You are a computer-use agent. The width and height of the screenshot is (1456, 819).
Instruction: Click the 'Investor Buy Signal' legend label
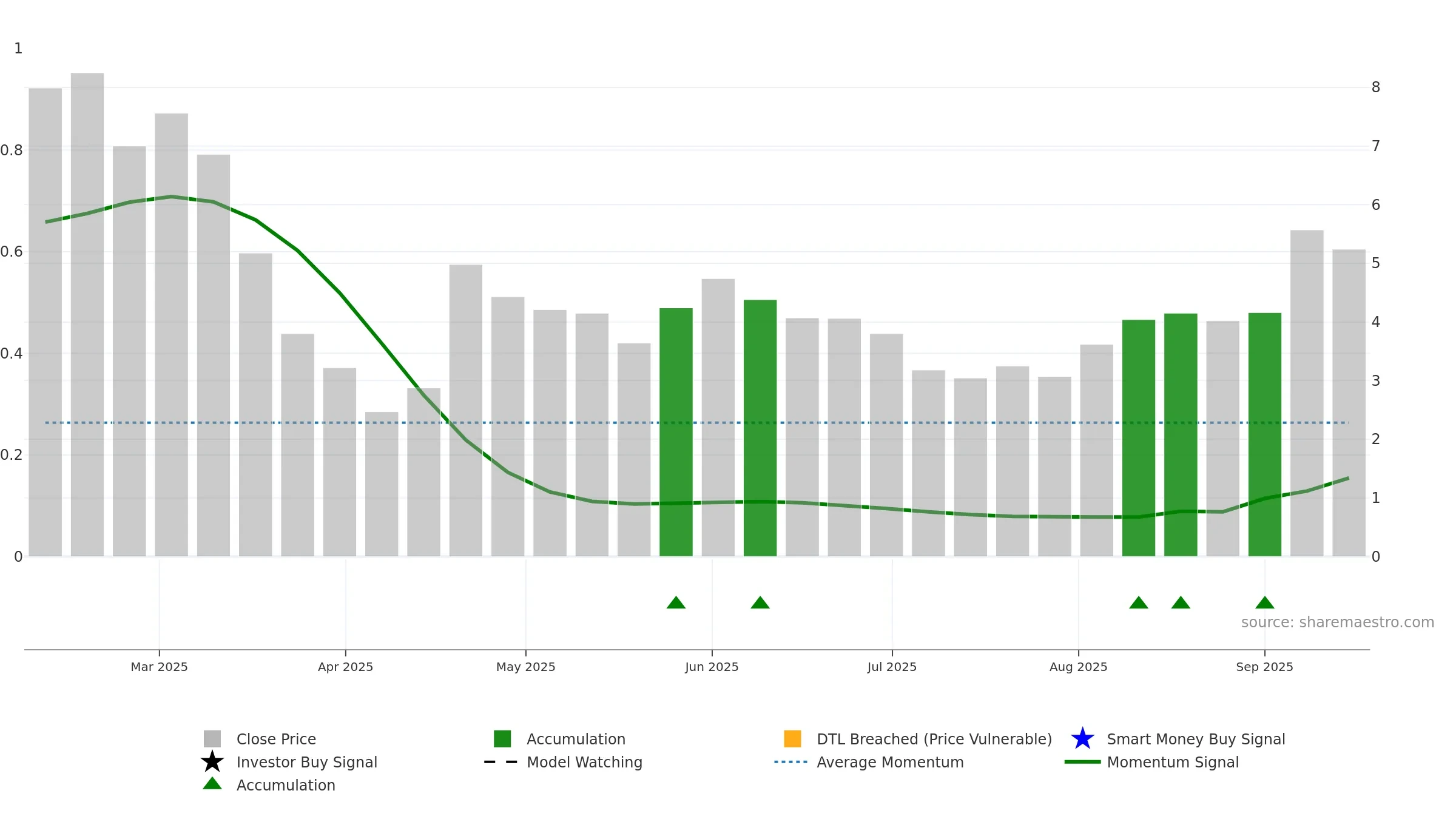[x=307, y=763]
